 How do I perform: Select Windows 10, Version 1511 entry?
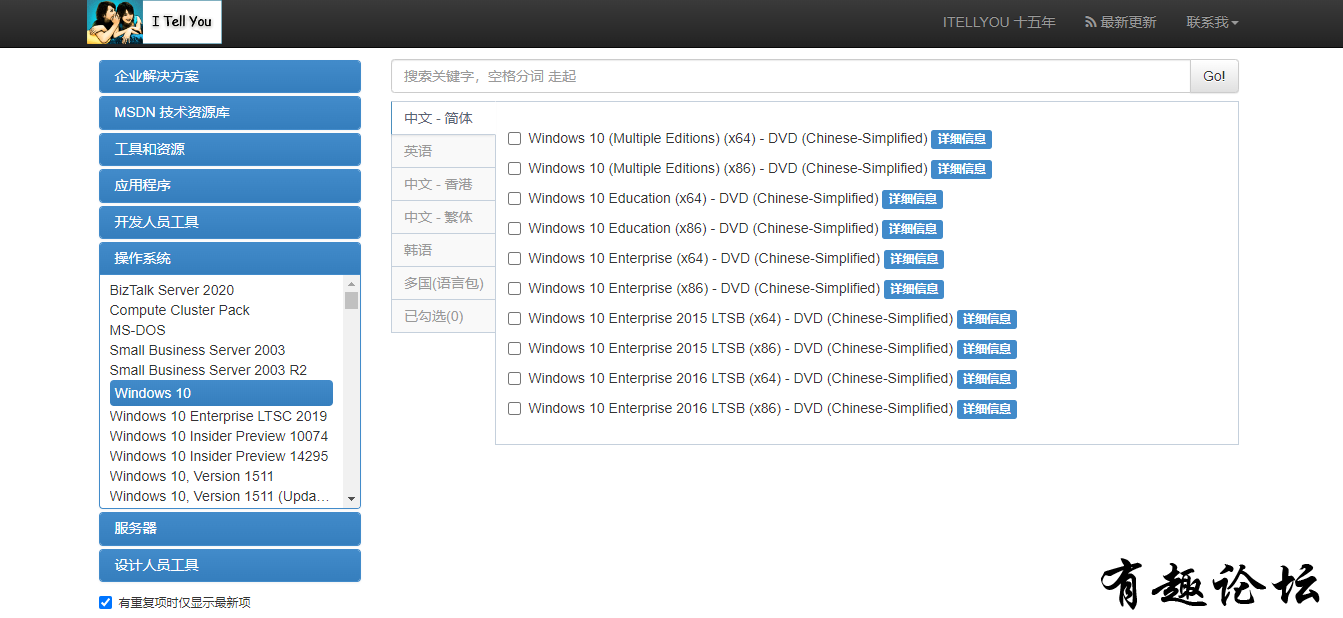coord(192,476)
